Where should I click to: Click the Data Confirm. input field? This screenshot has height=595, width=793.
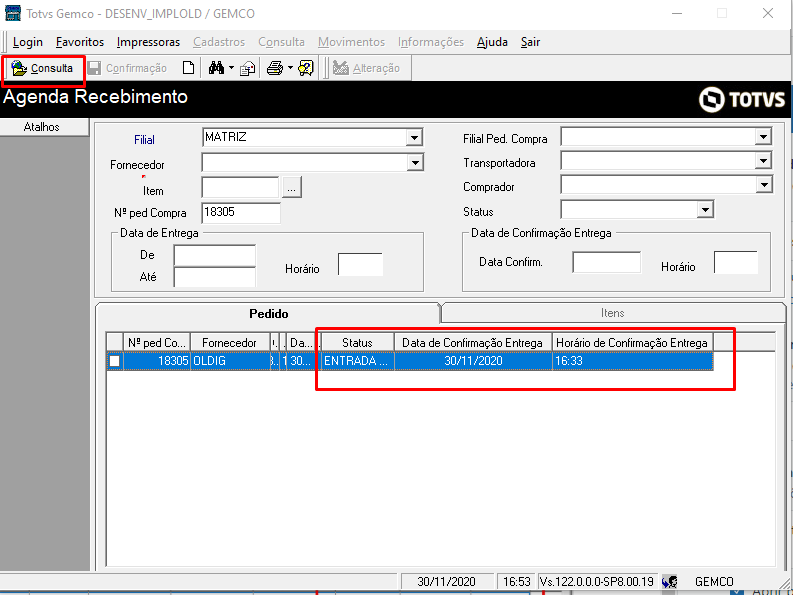click(x=606, y=263)
